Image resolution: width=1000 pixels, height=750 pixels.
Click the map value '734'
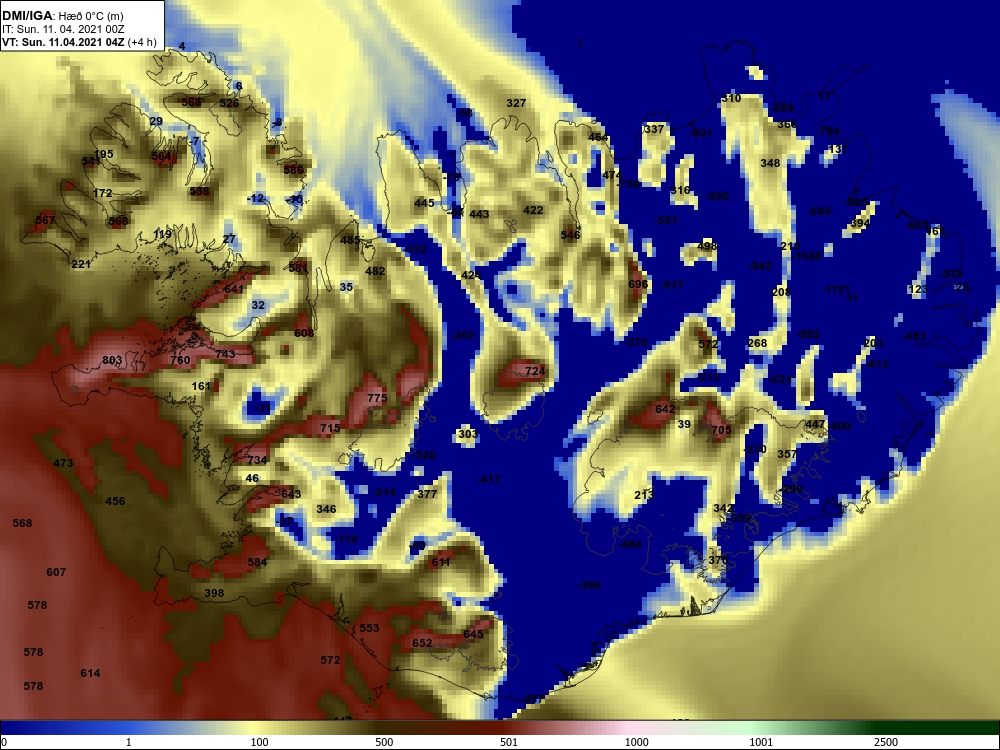tap(257, 460)
